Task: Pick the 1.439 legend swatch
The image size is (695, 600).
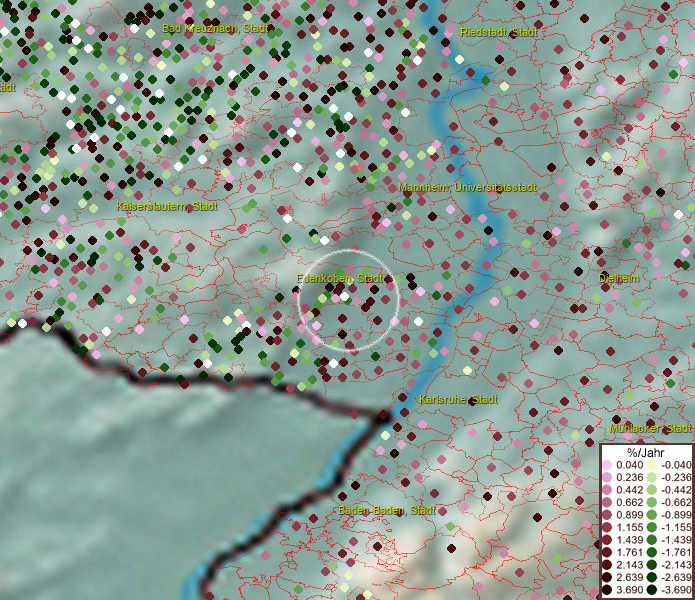Action: click(607, 540)
